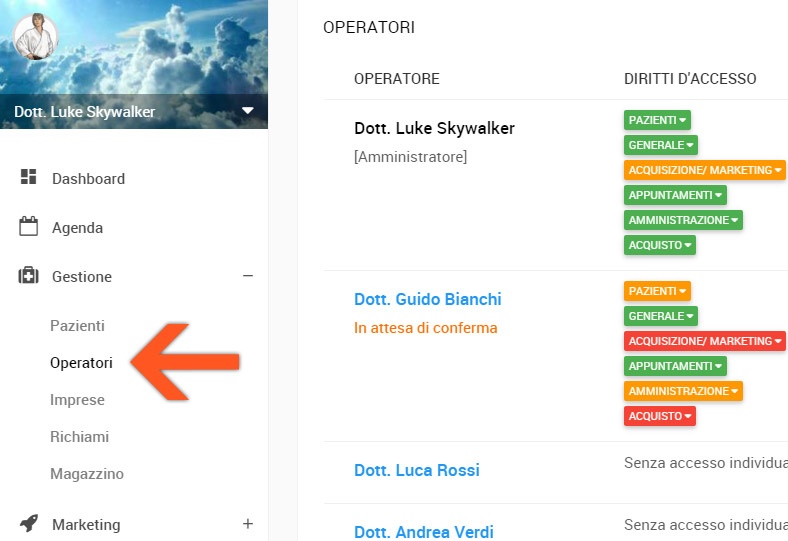
Task: Open Magazzino from the sidebar
Action: tap(86, 474)
